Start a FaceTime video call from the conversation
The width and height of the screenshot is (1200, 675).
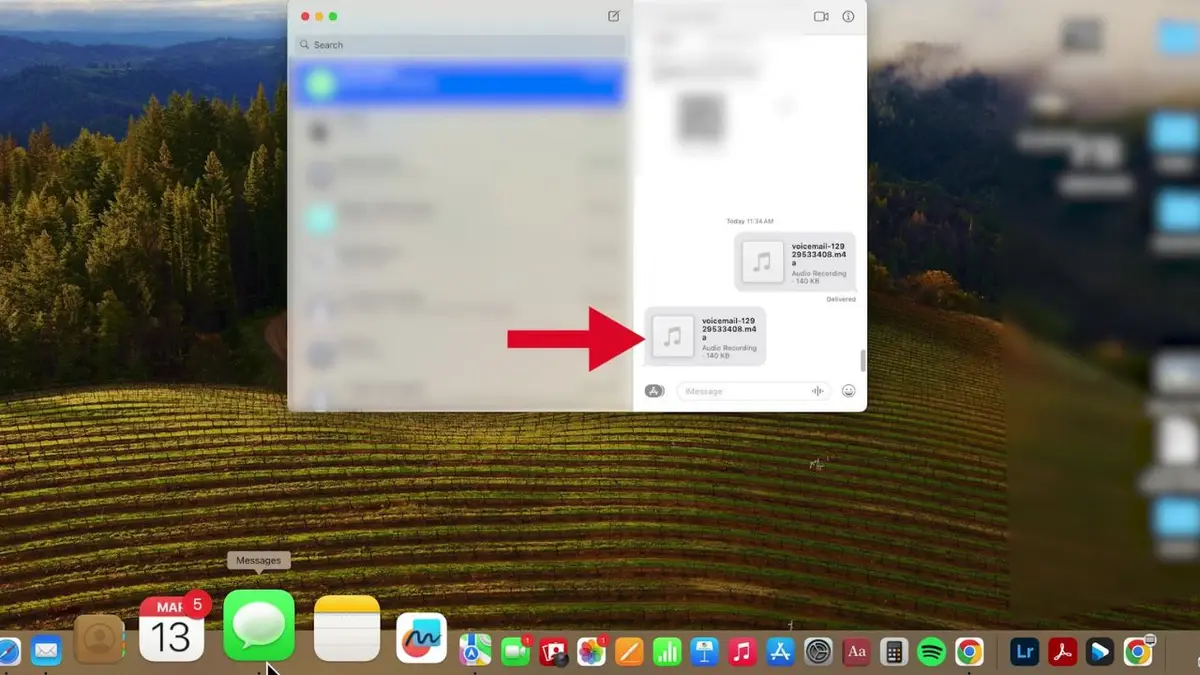pyautogui.click(x=822, y=16)
